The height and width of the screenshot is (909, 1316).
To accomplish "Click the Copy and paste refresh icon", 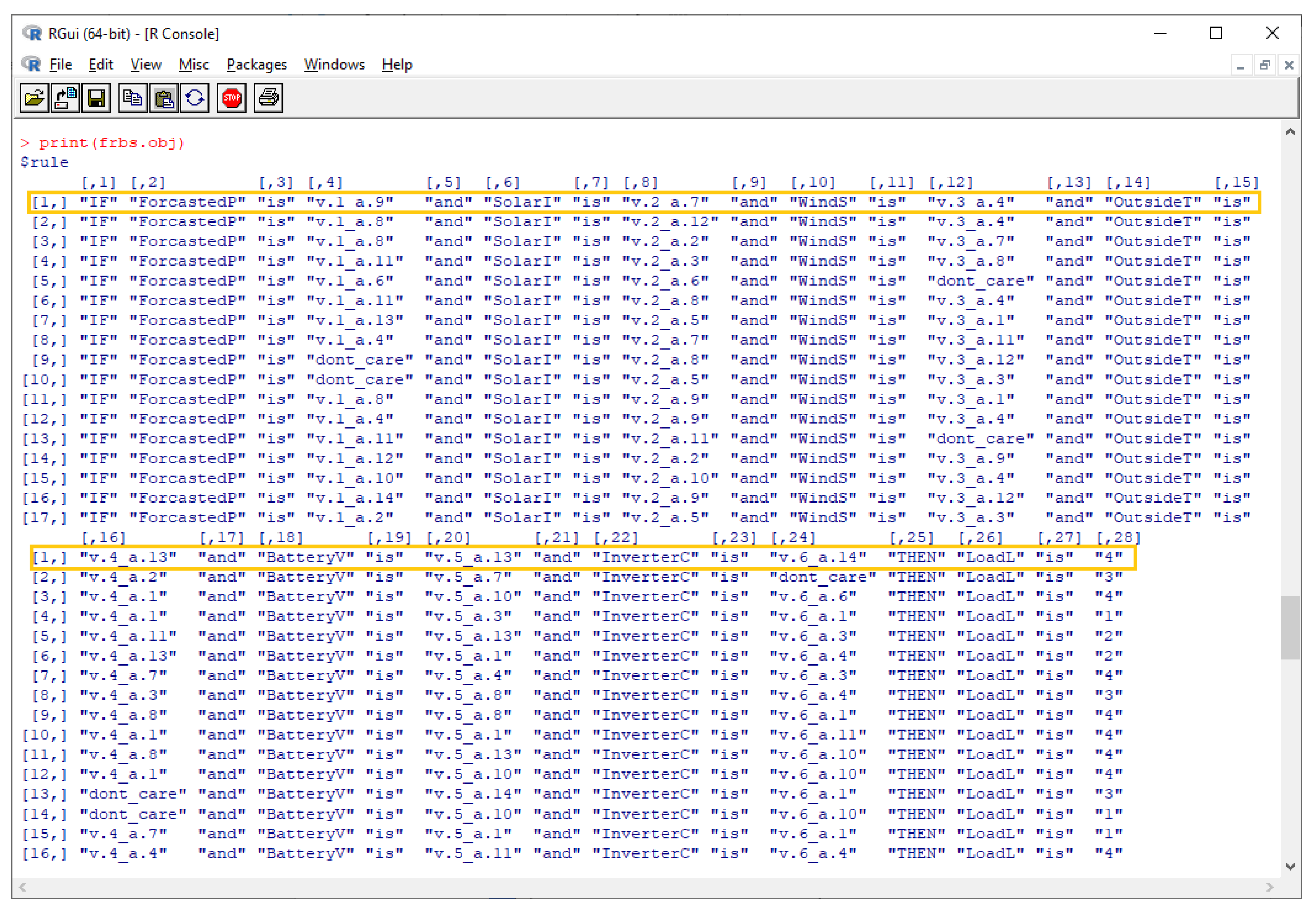I will click(x=195, y=98).
